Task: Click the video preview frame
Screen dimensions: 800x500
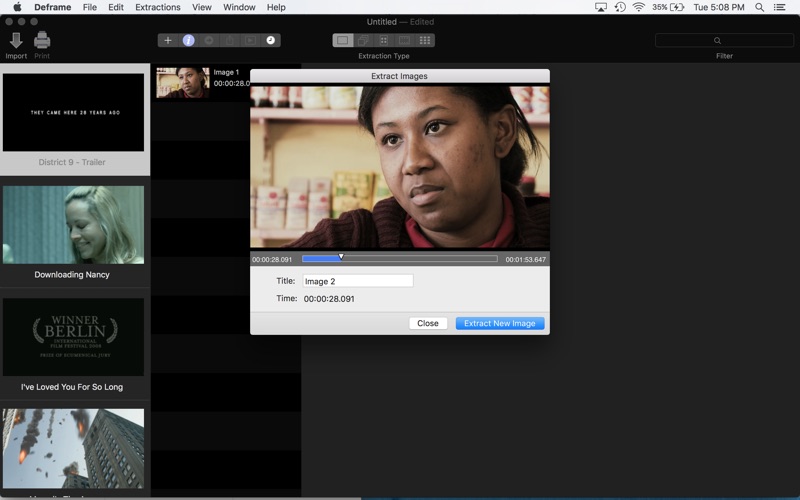Action: (400, 167)
